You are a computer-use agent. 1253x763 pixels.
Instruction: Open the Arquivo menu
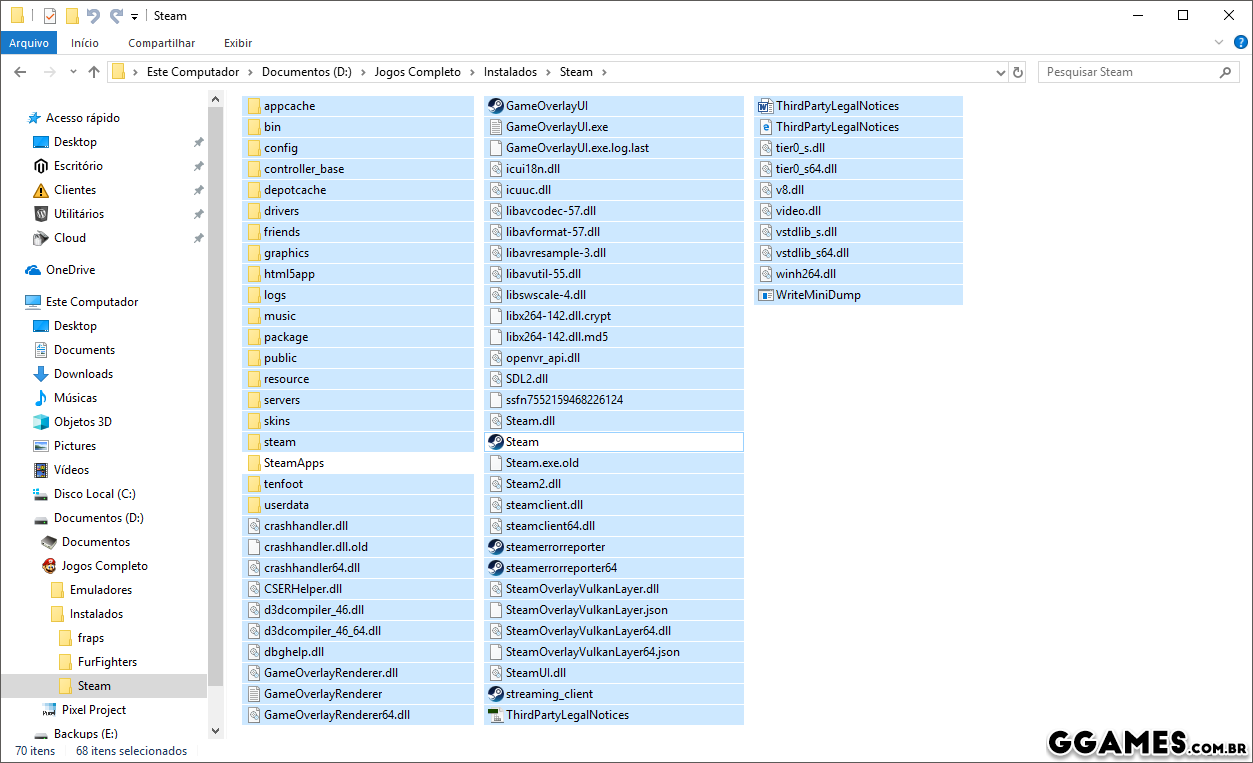pos(29,43)
